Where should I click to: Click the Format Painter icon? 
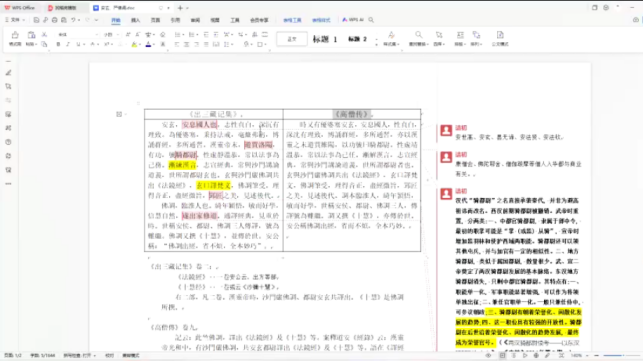[15, 35]
